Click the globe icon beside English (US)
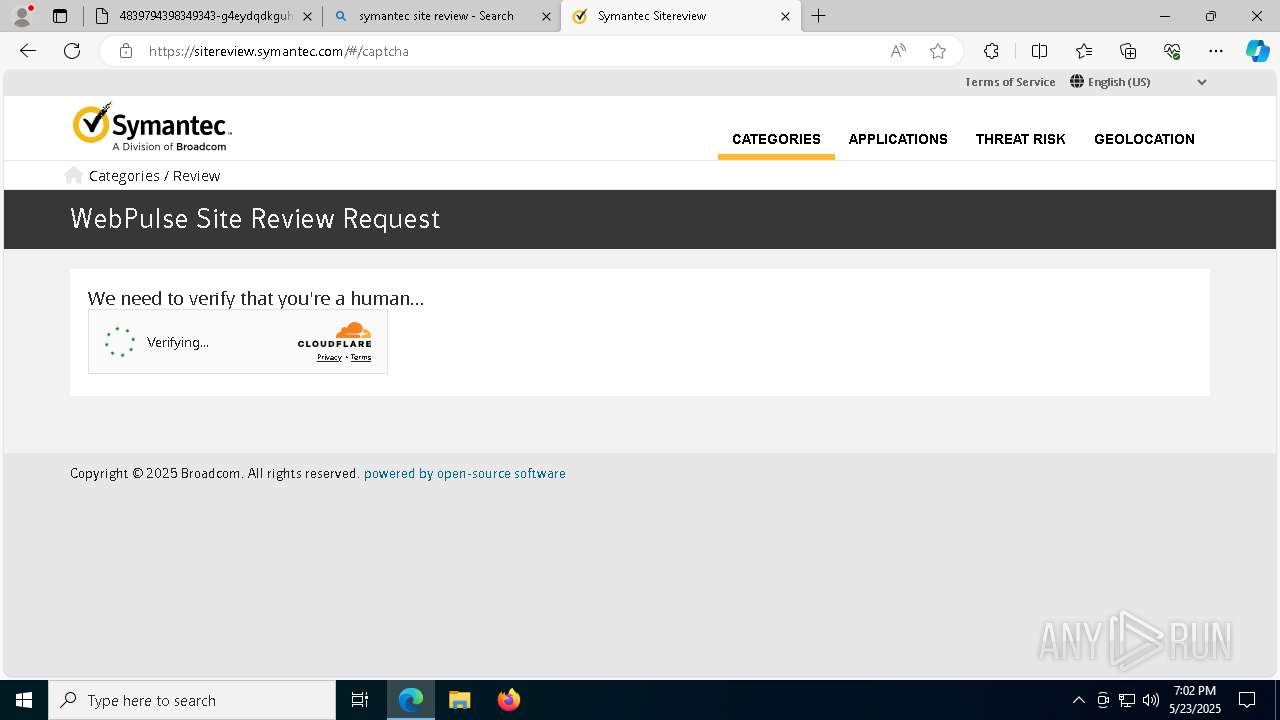The height and width of the screenshot is (720, 1280). click(1077, 82)
